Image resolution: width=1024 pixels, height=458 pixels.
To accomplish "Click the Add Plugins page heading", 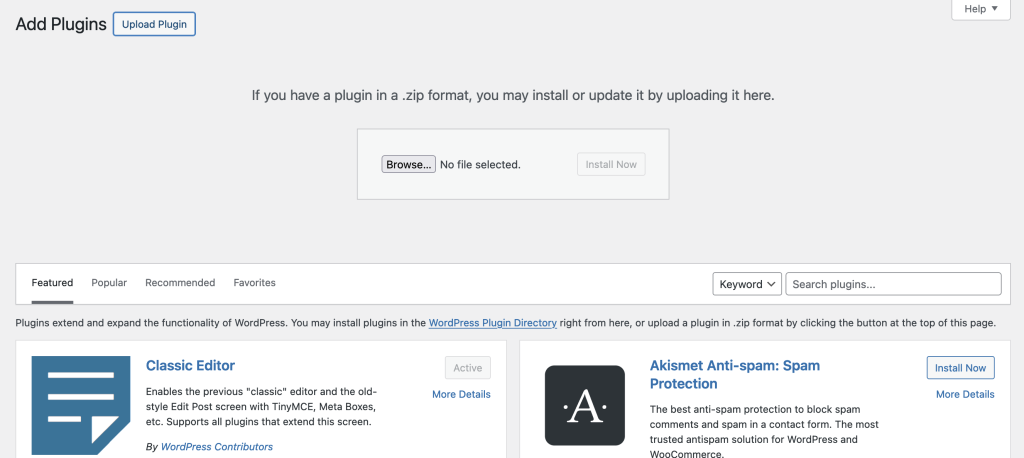I will pos(61,24).
